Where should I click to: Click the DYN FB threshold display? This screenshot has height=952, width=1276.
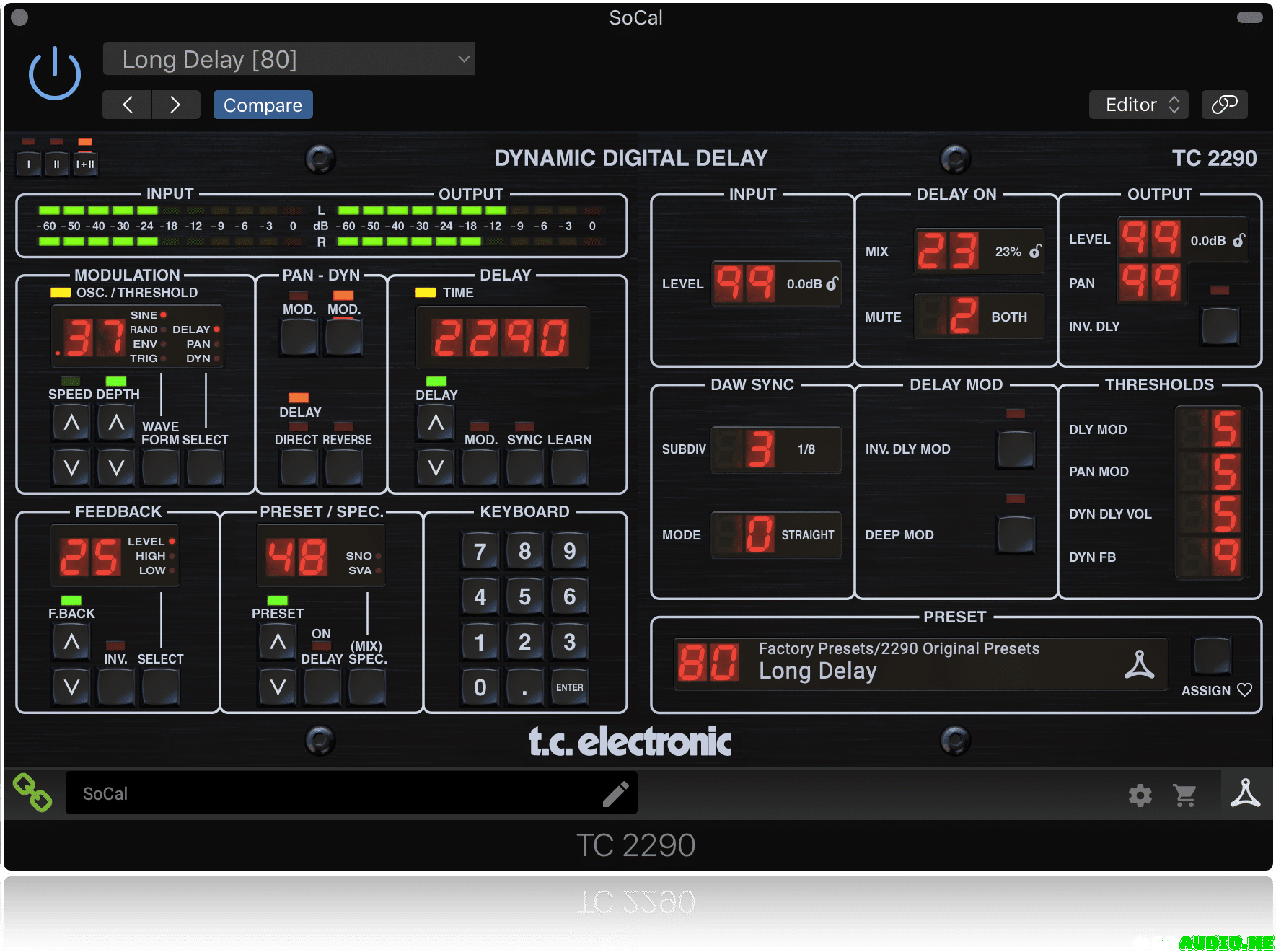1210,556
